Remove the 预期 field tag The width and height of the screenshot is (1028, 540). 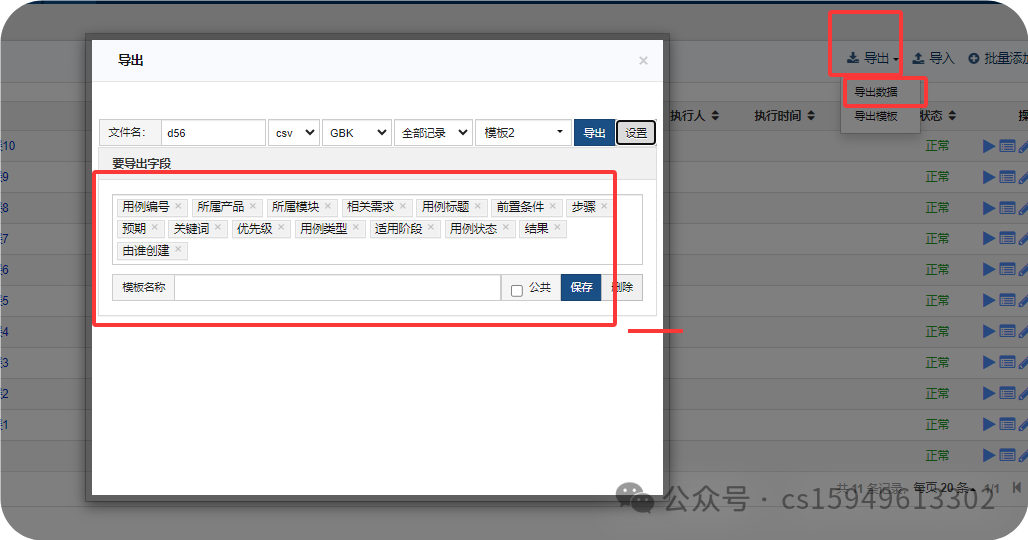pyautogui.click(x=155, y=227)
